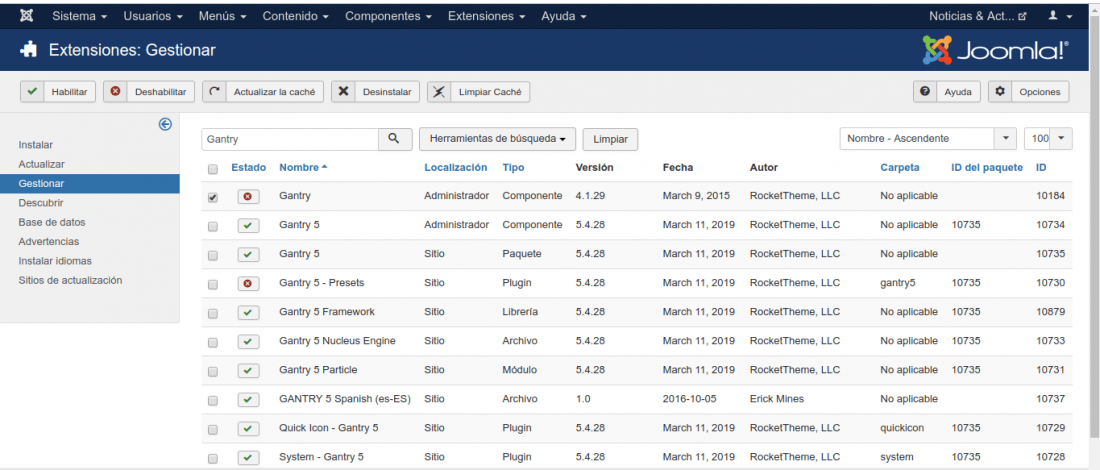Image resolution: width=1100 pixels, height=470 pixels.
Task: Check the Gantry 5 Particle checkbox
Action: click(x=213, y=371)
